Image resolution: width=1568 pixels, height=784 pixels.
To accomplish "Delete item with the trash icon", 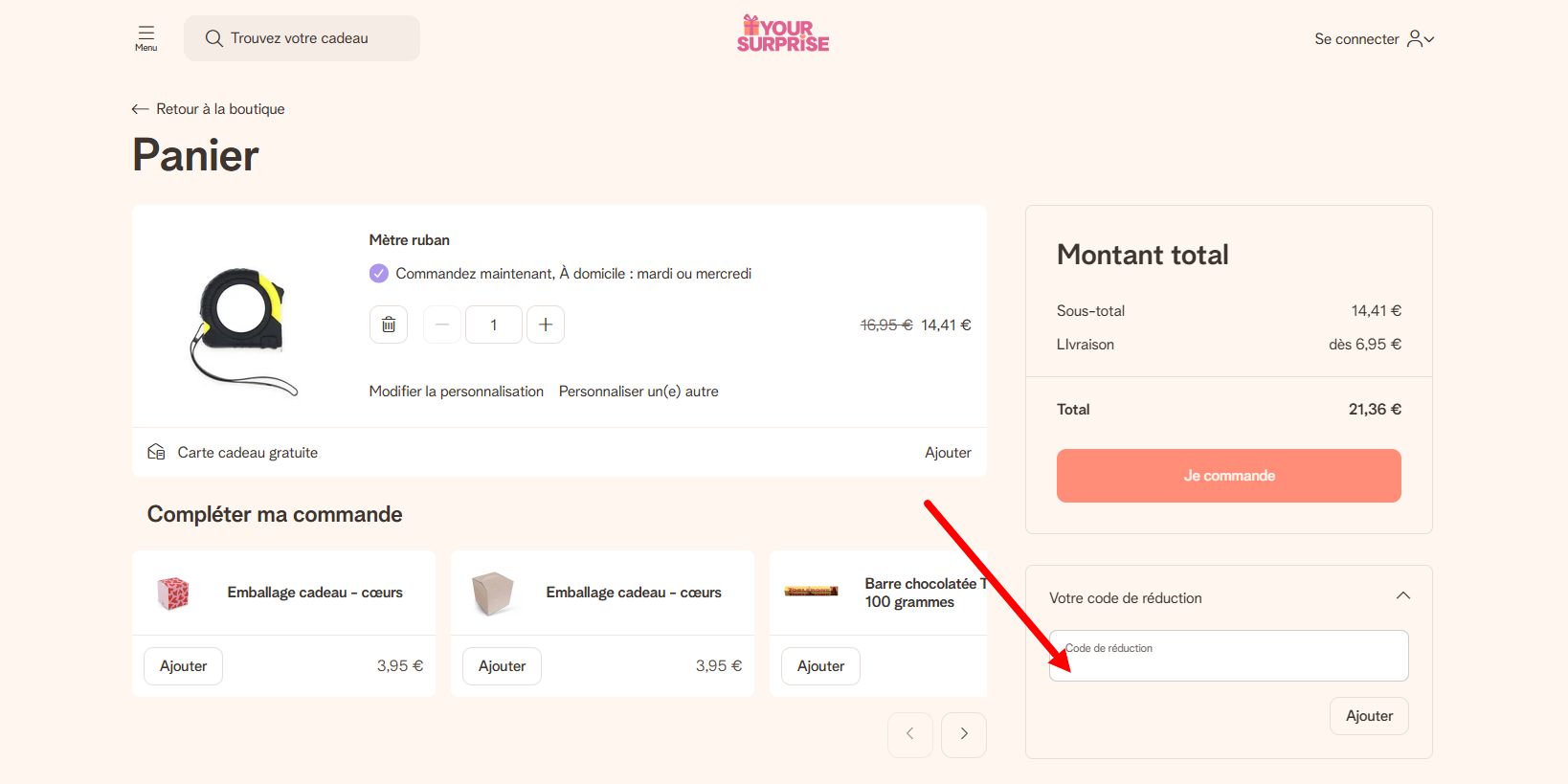I will (389, 325).
